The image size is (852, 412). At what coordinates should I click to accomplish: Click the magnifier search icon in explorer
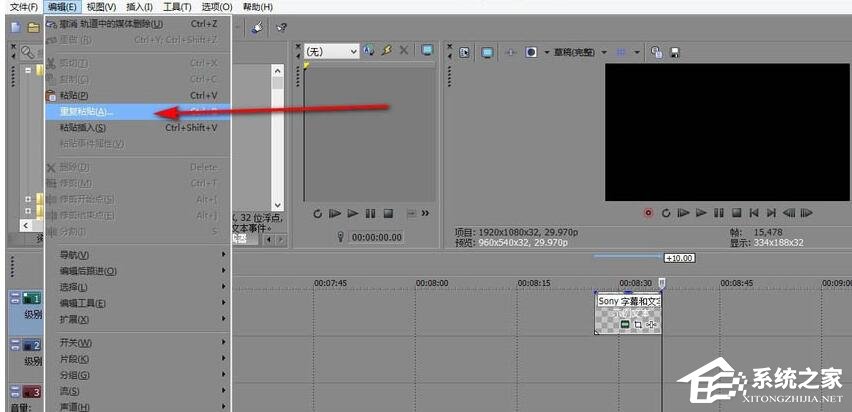27,52
